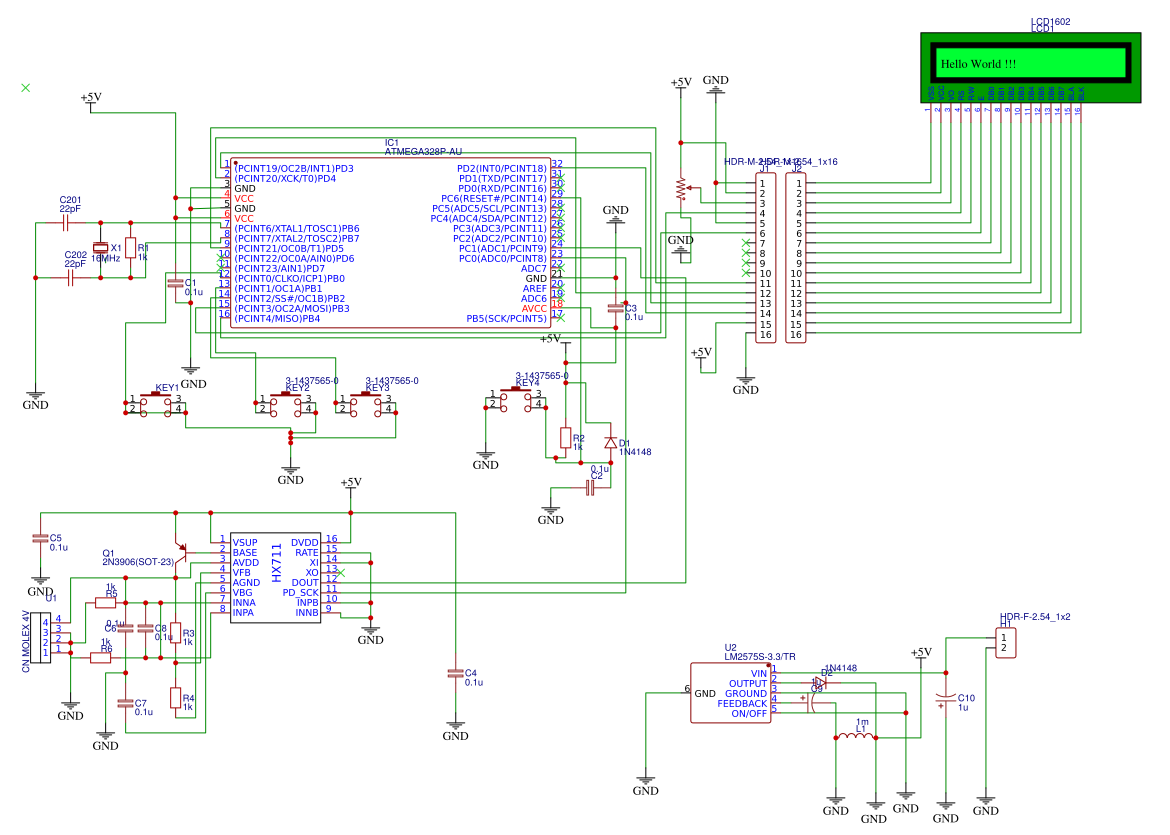Select the HX711 chip label
Viewport: 1170px width, 835px height.
pyautogui.click(x=277, y=563)
